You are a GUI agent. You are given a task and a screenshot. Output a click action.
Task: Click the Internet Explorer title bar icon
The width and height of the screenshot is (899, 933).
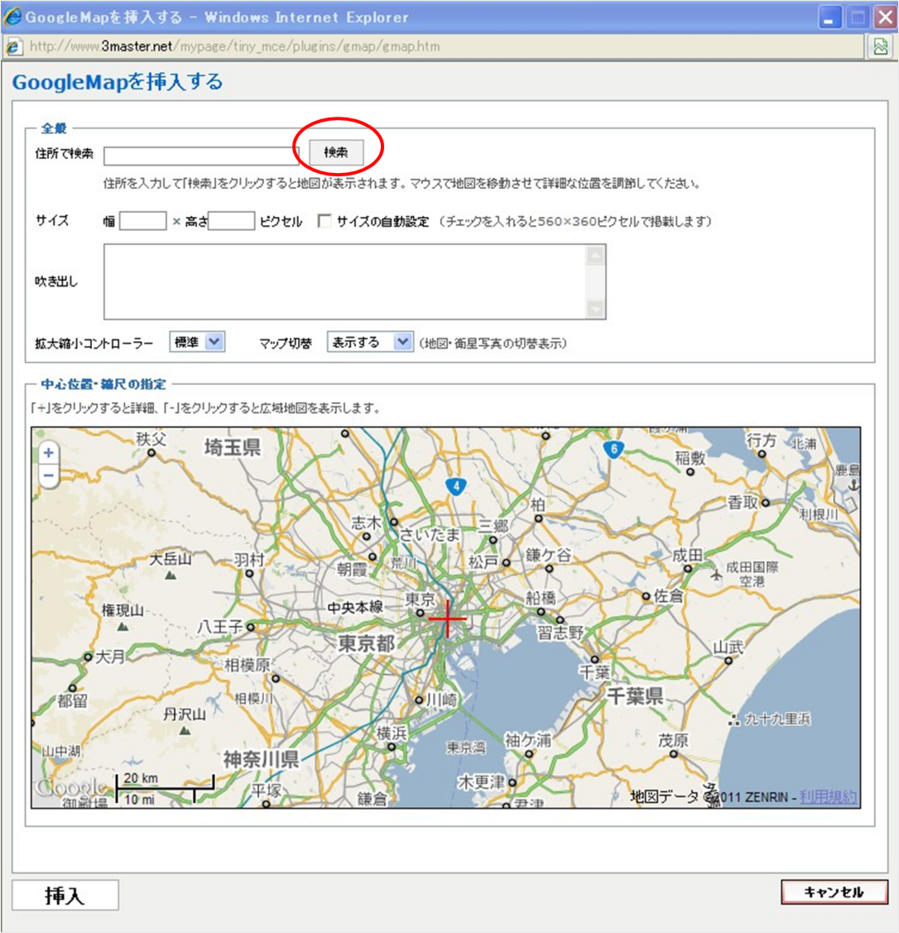coord(12,17)
